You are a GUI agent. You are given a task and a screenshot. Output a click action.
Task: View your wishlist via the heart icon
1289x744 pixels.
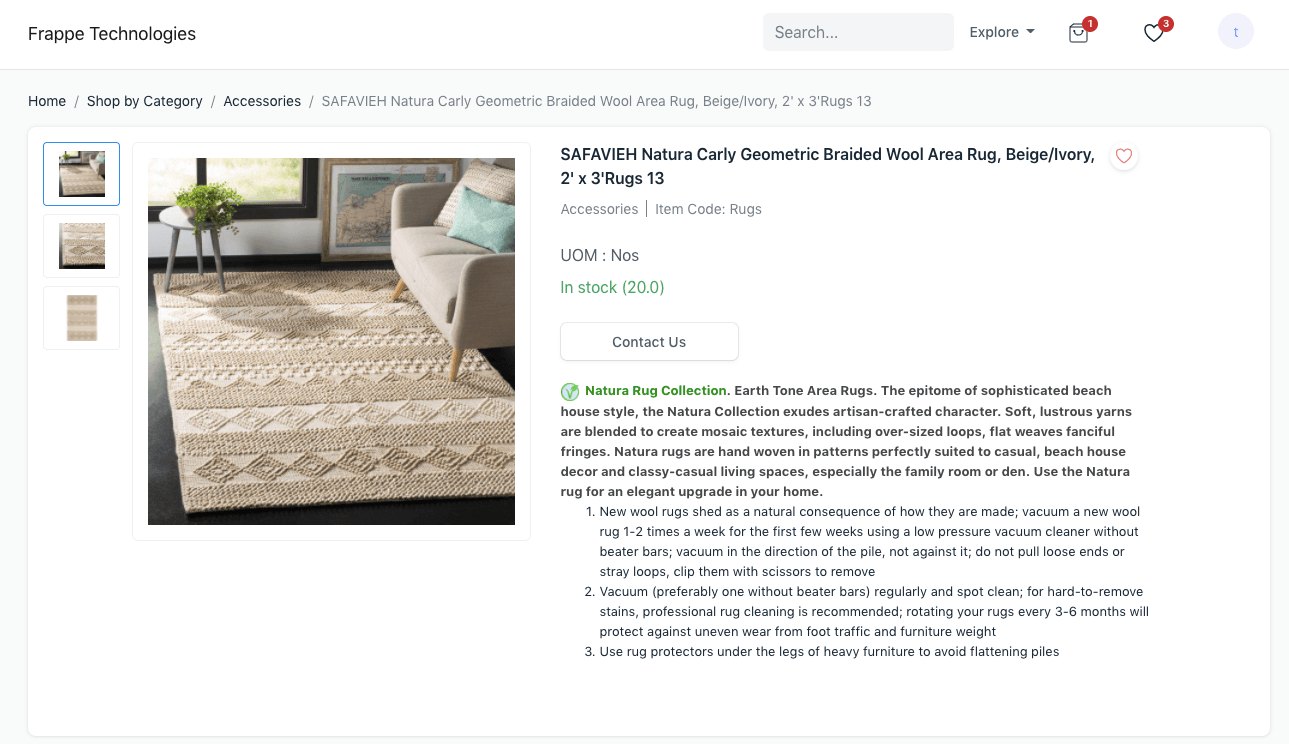(x=1153, y=32)
